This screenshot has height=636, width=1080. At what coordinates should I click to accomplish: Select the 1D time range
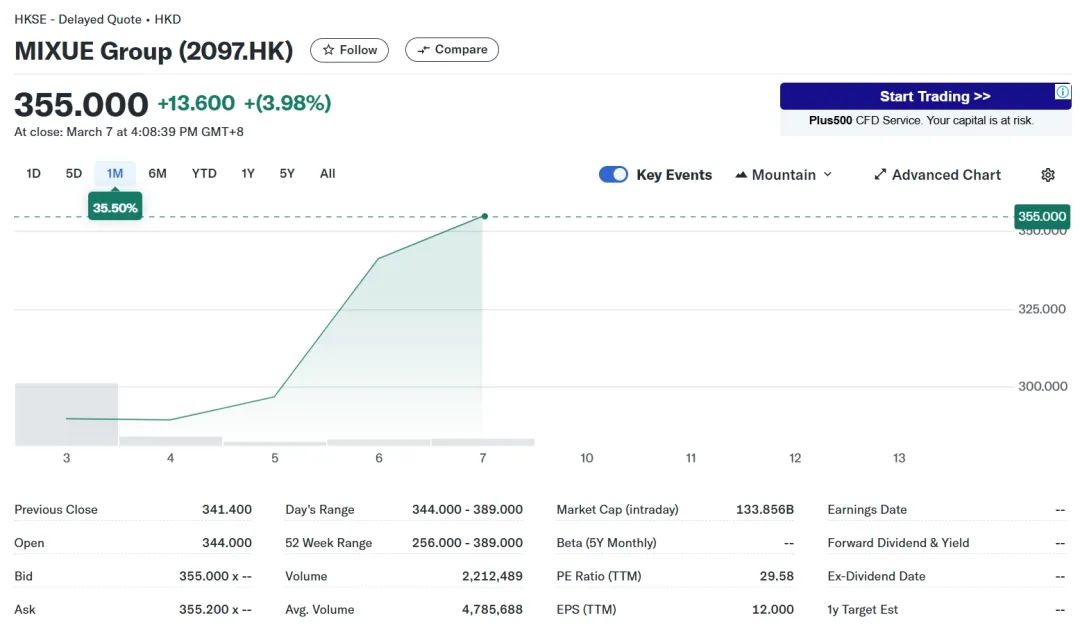pos(33,174)
